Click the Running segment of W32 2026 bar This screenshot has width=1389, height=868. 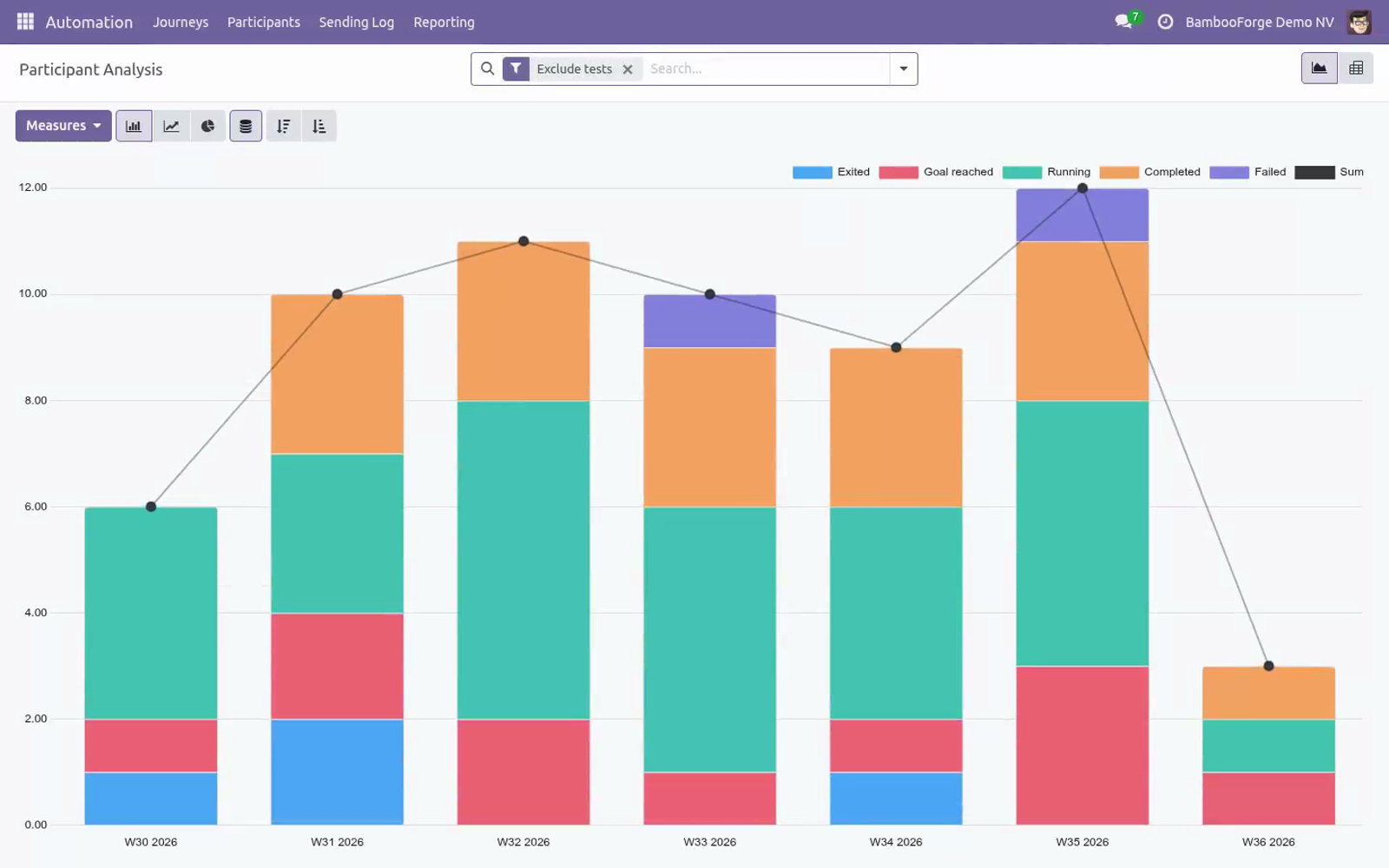(x=523, y=560)
